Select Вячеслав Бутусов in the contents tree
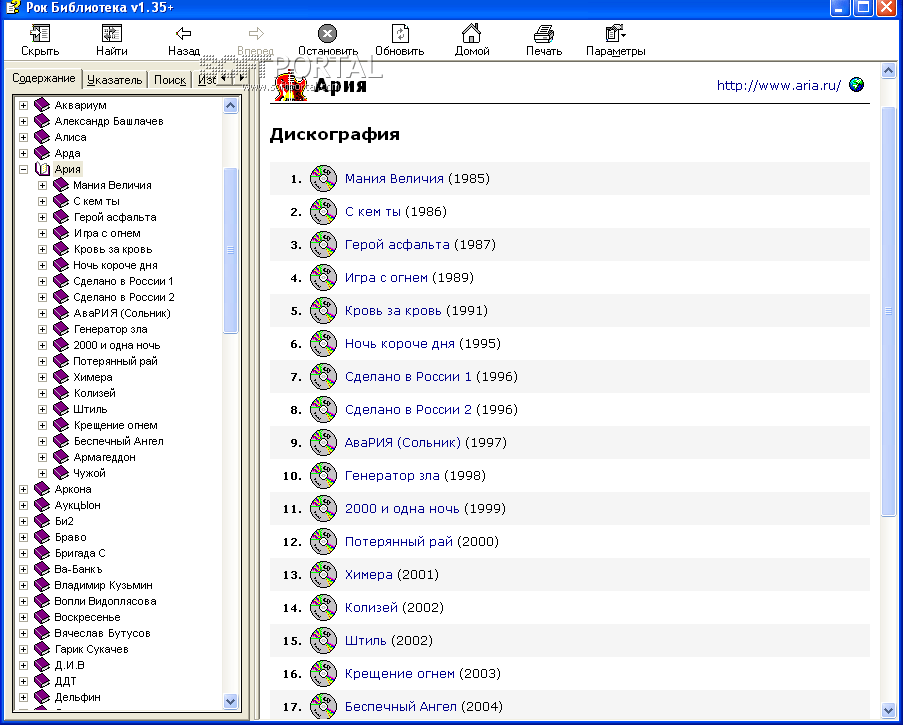 pos(103,633)
